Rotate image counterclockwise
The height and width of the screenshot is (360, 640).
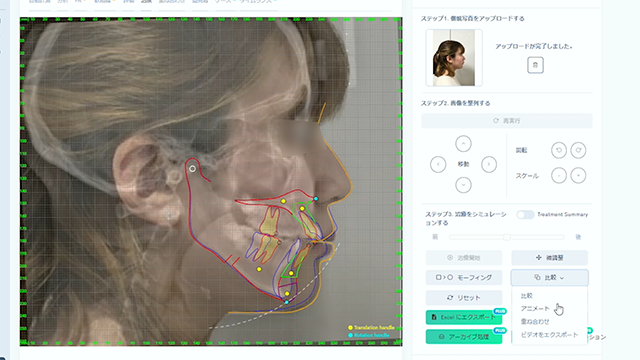pos(559,150)
